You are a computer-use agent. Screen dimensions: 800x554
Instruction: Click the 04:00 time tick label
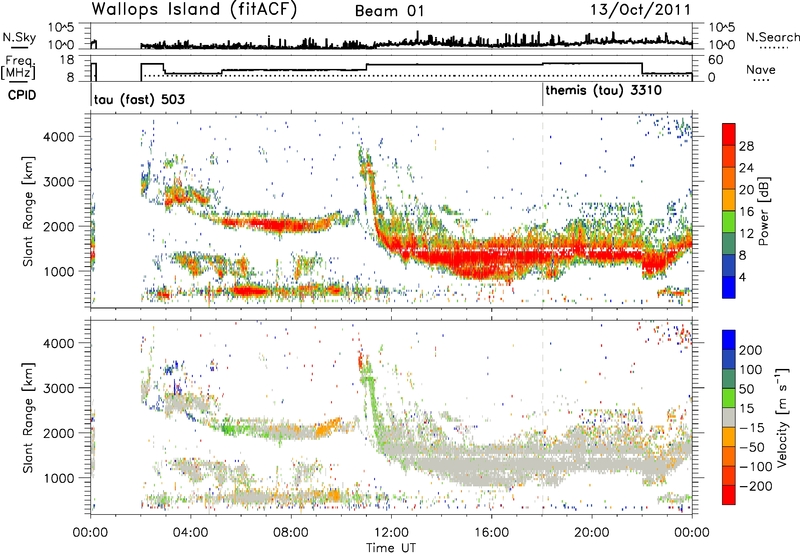tap(190, 533)
